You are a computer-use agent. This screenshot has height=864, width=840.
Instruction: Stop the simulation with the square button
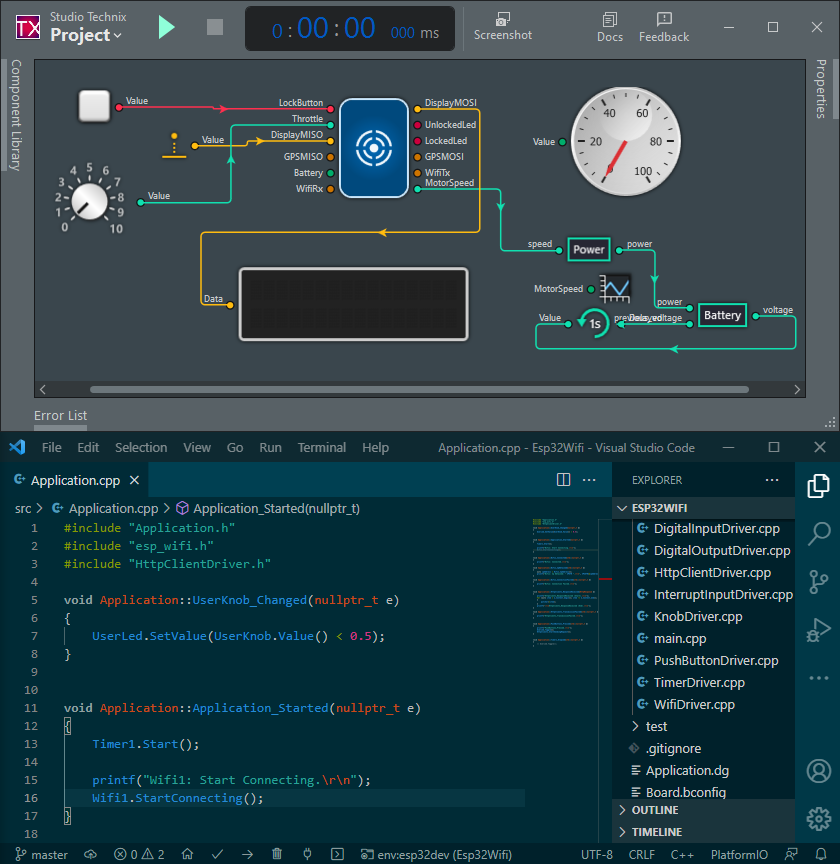tap(215, 27)
